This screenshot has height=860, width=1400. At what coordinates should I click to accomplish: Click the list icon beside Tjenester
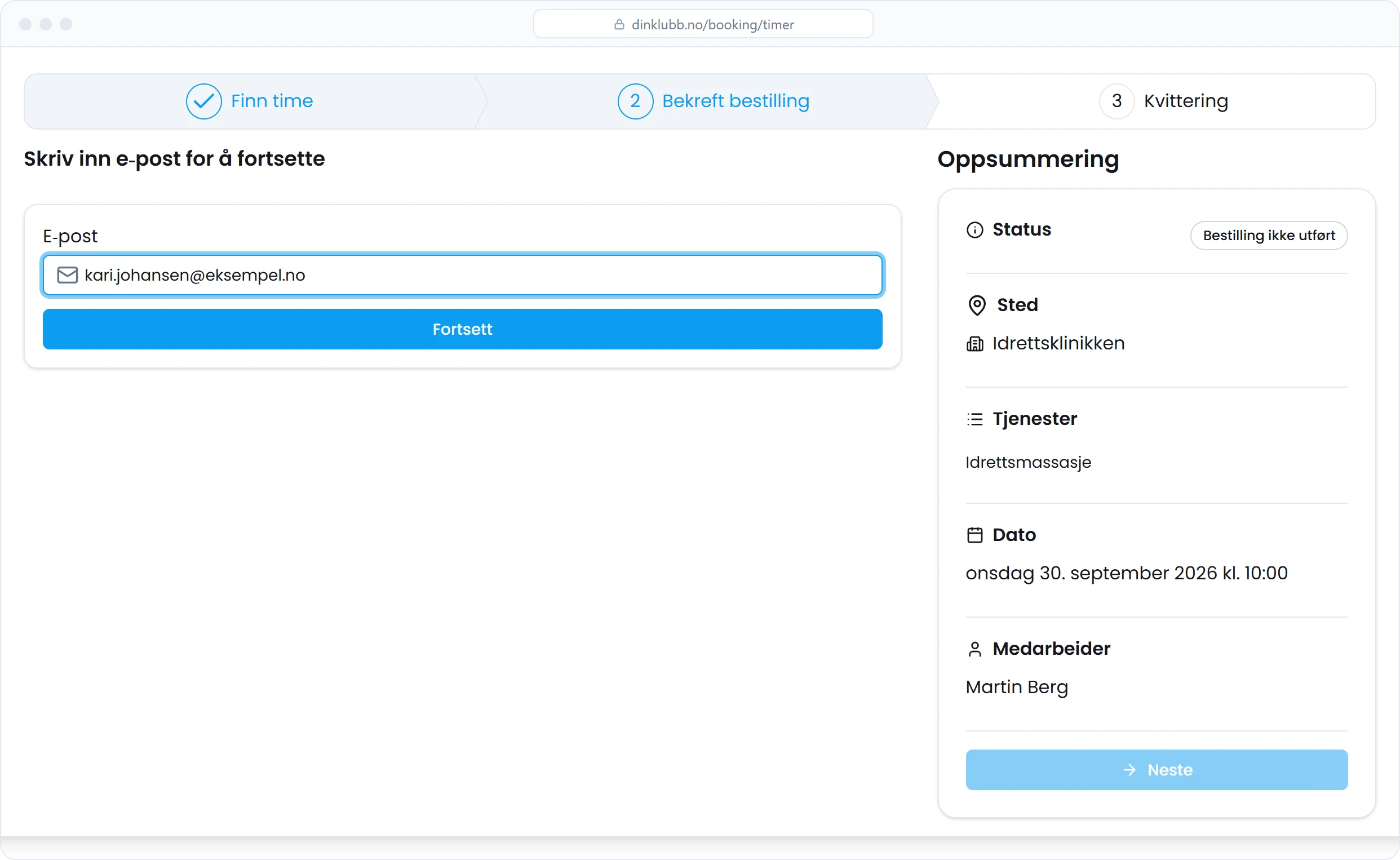pos(974,419)
